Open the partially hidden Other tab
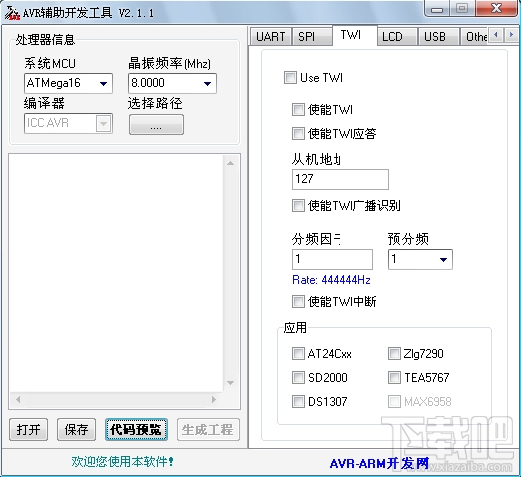The image size is (521, 477). click(x=475, y=37)
